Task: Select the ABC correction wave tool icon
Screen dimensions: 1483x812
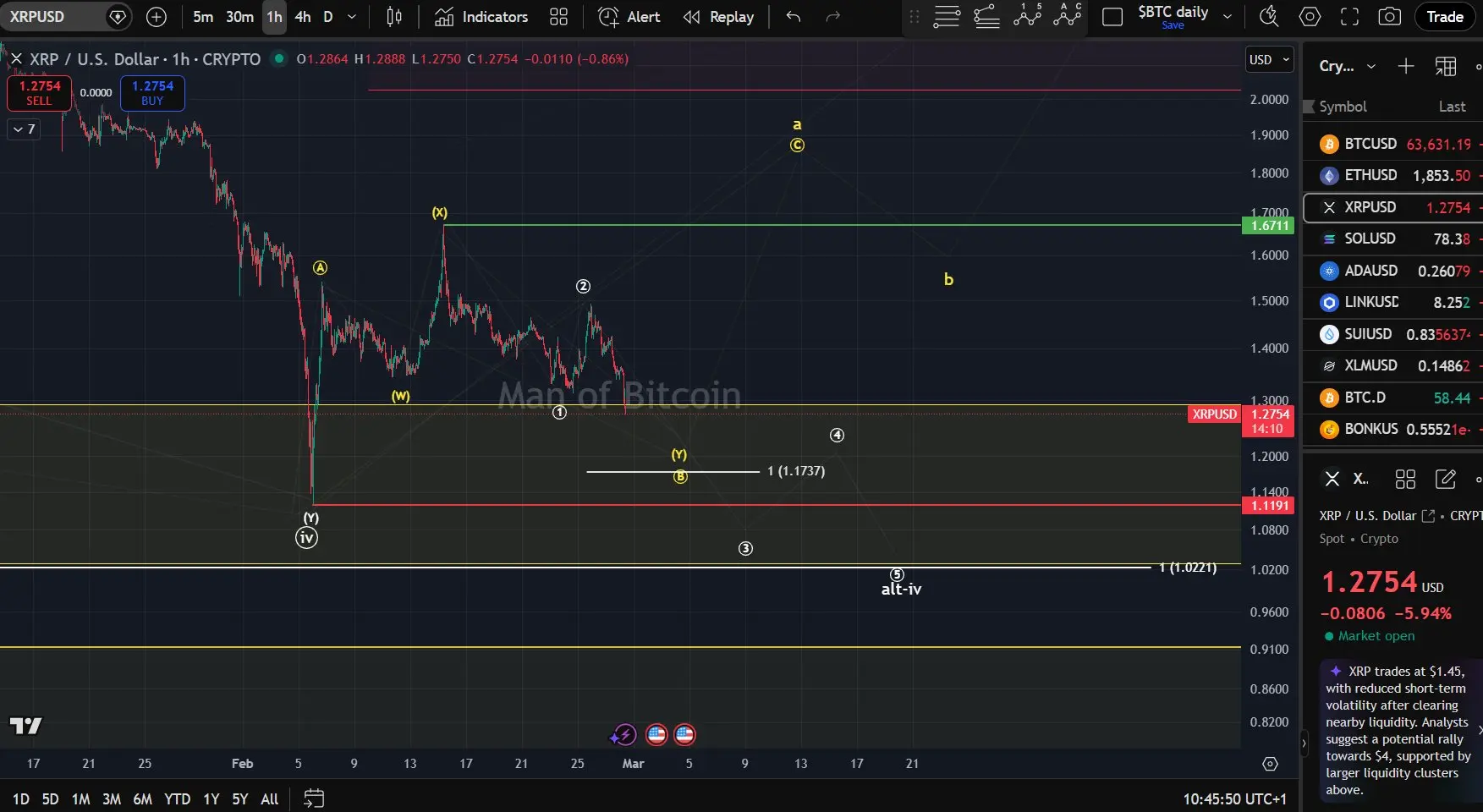Action: (1068, 15)
